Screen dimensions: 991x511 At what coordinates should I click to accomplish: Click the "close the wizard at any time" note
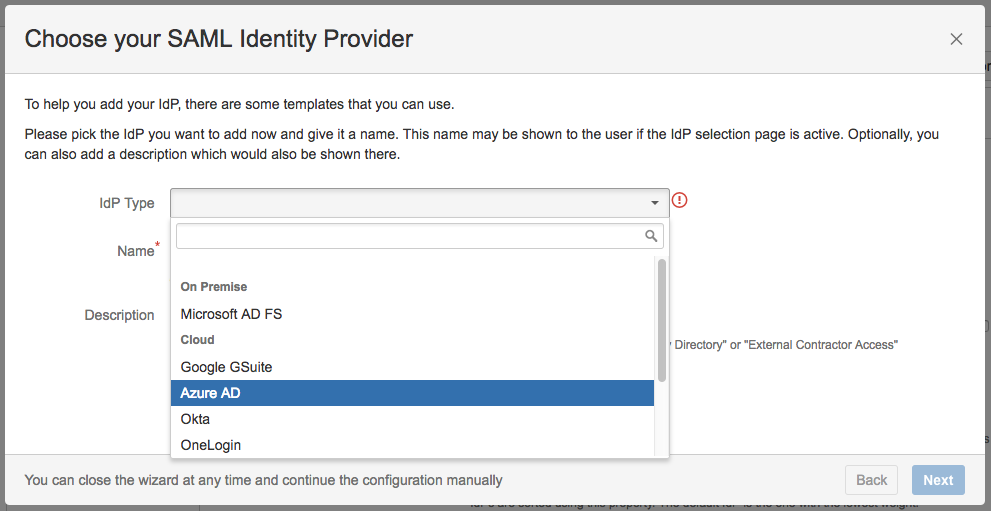(264, 480)
